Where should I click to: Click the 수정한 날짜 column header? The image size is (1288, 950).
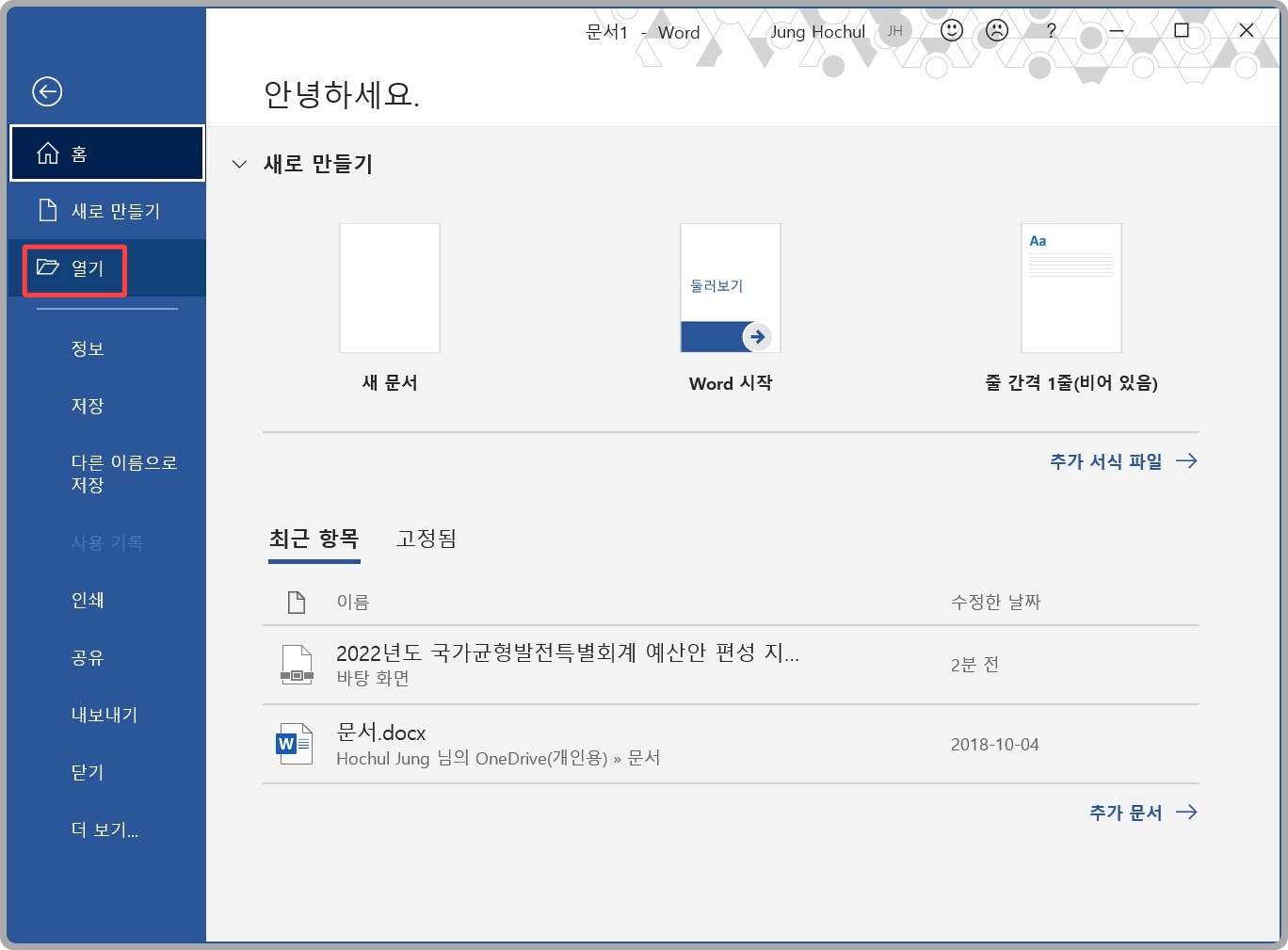coord(994,601)
